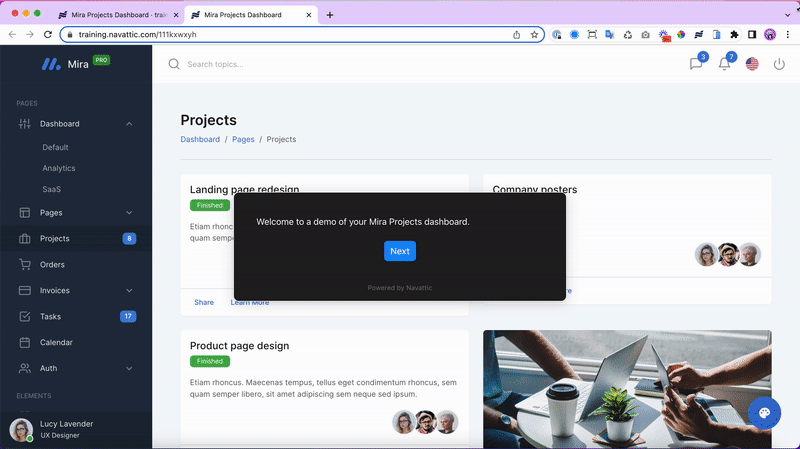Screen dimensions: 800x449
Task: Open the browser profile avatar
Action: (x=769, y=34)
